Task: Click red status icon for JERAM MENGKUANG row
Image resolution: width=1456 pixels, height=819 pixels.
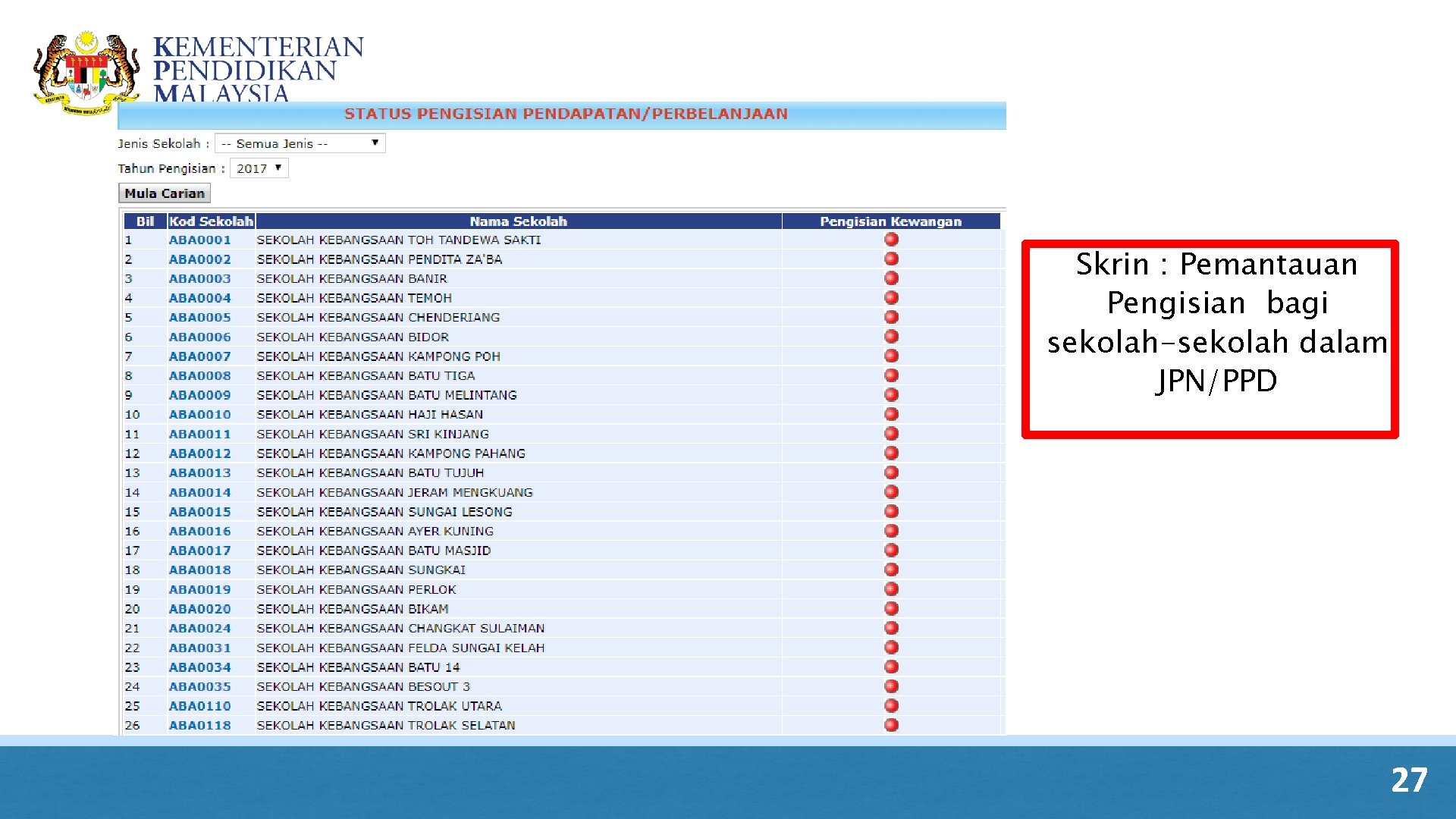Action: click(891, 492)
